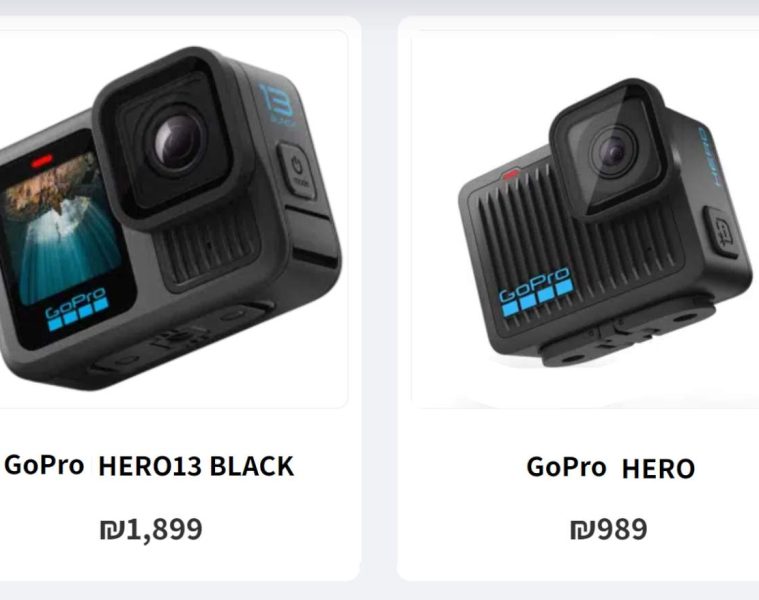Click blue GoPro logo on HERO body

click(536, 291)
